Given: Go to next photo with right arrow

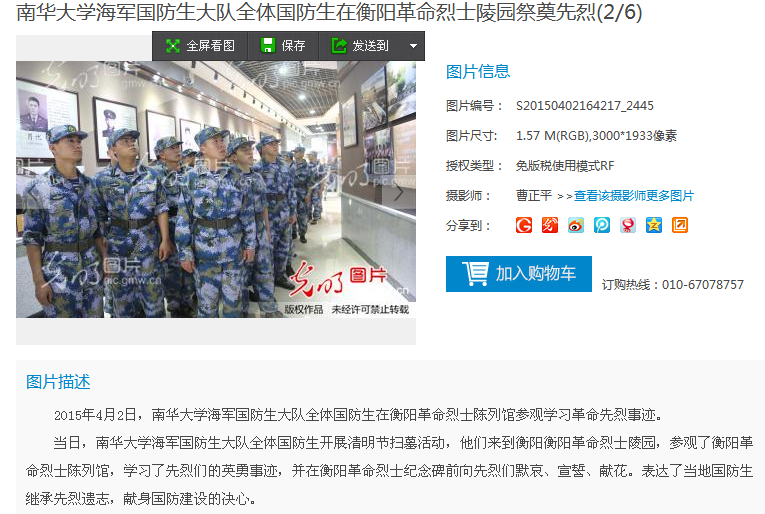Looking at the screenshot, I should coord(399,192).
